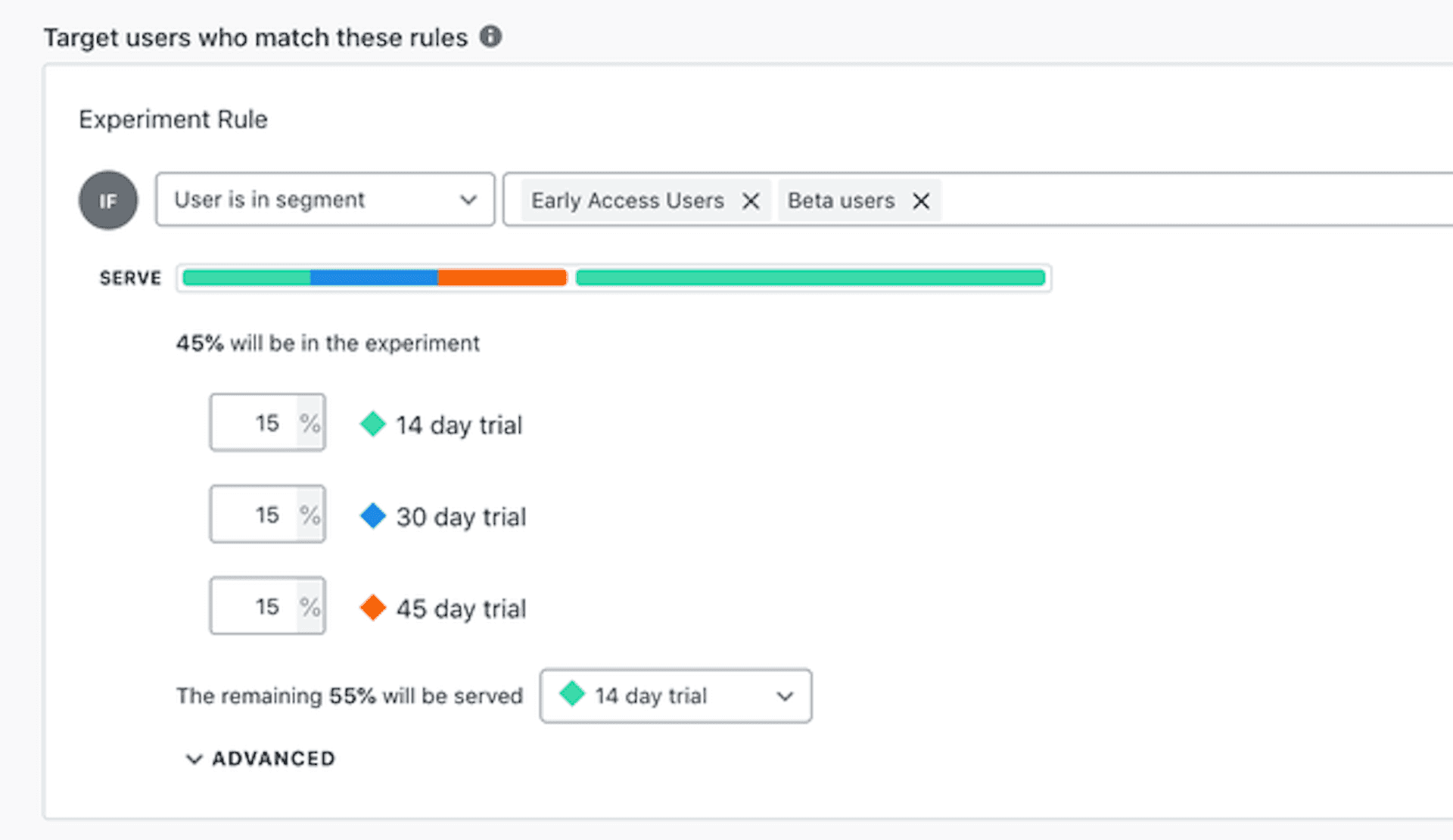
Task: Select the orange diamond for 45 day trial
Action: (372, 607)
